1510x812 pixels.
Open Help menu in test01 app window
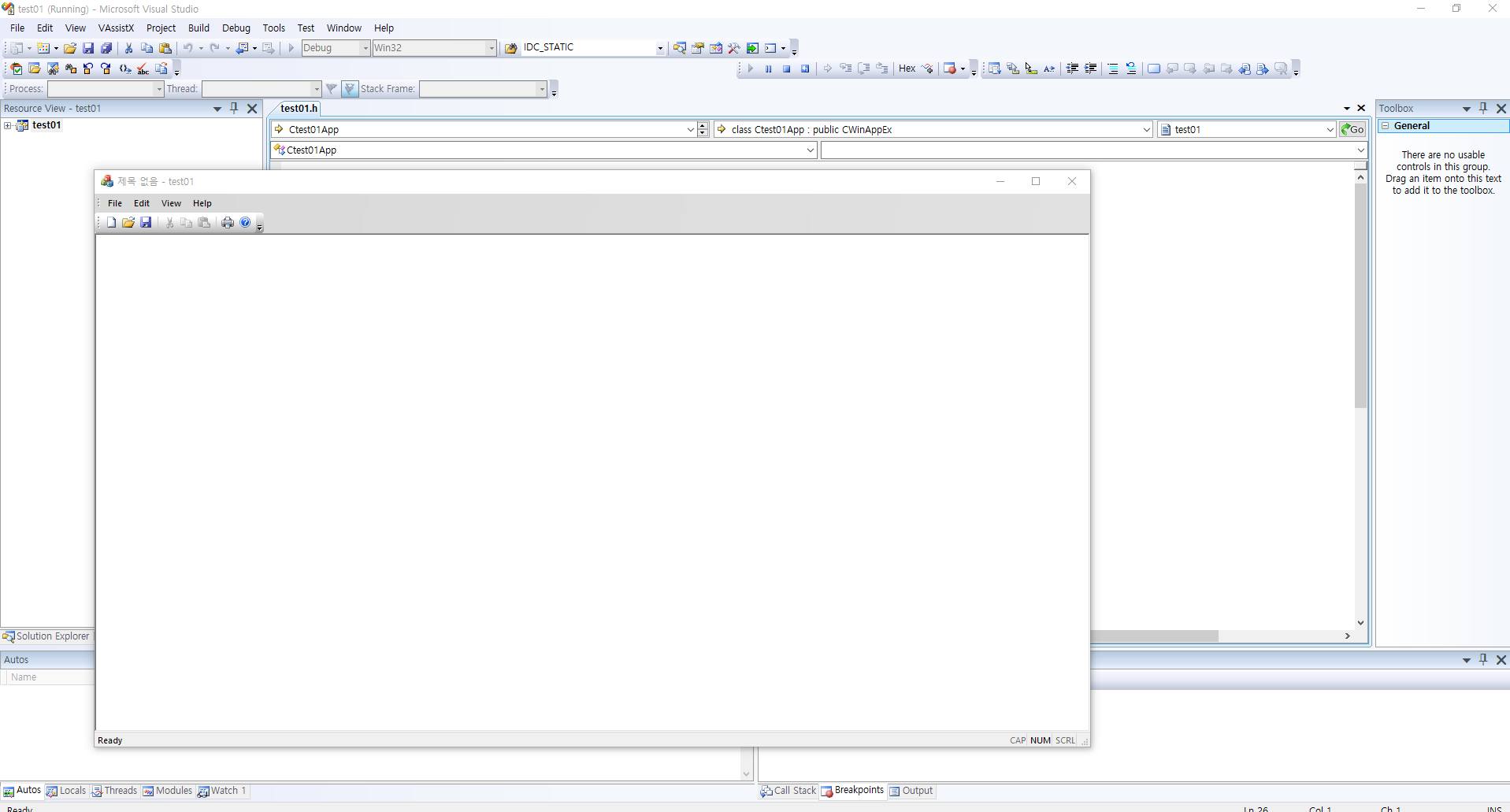pyautogui.click(x=202, y=203)
